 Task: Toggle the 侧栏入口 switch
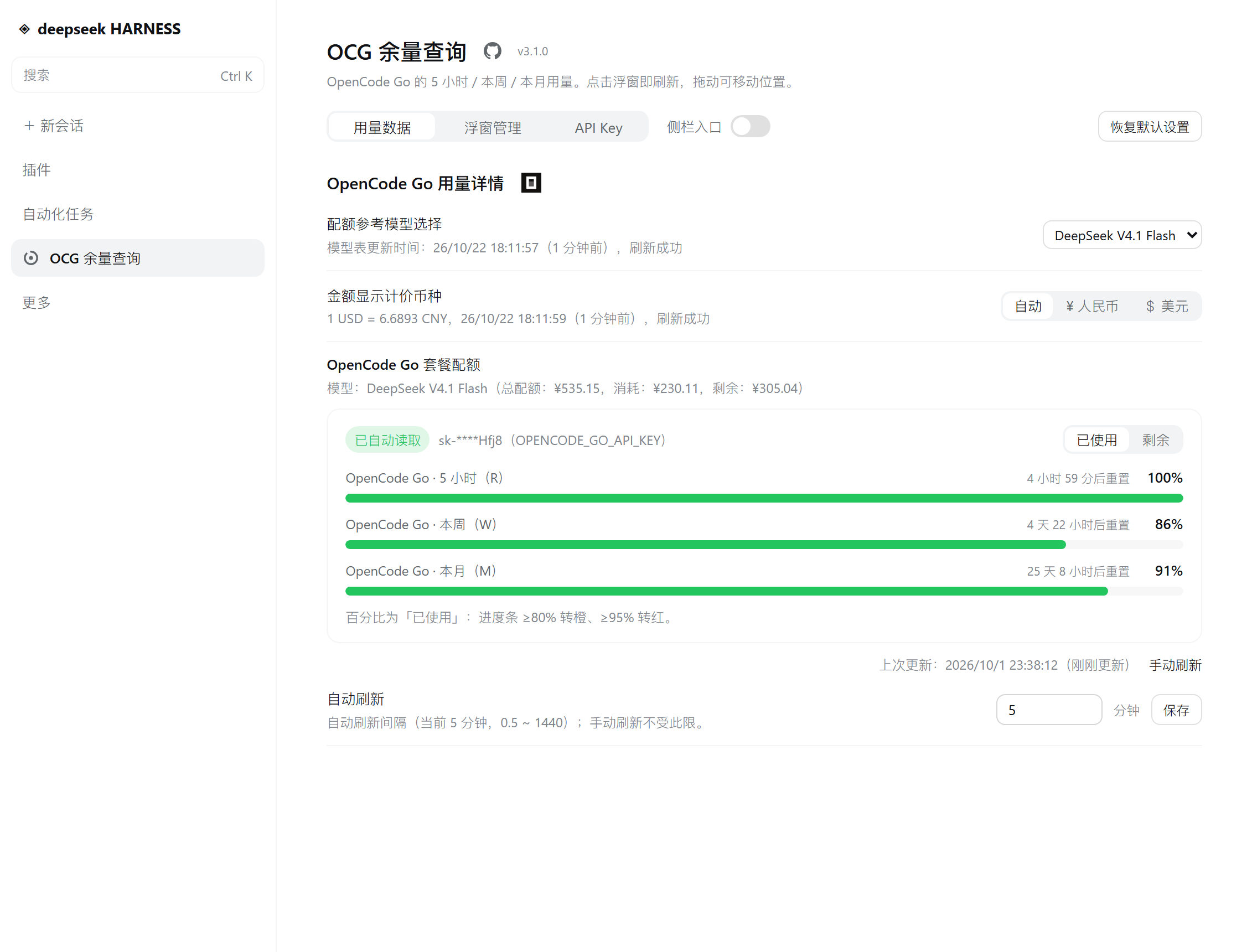pos(750,126)
